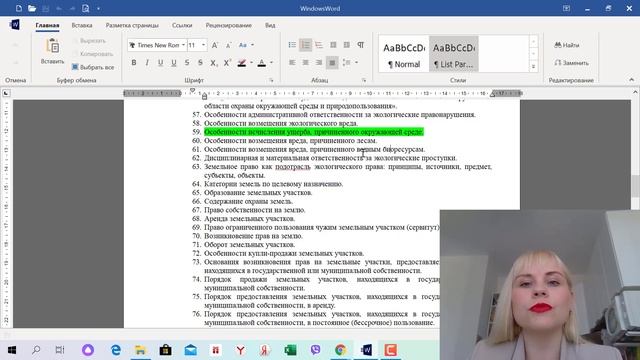
Task: Open Шрифт dialog launcher
Action: pos(271,80)
